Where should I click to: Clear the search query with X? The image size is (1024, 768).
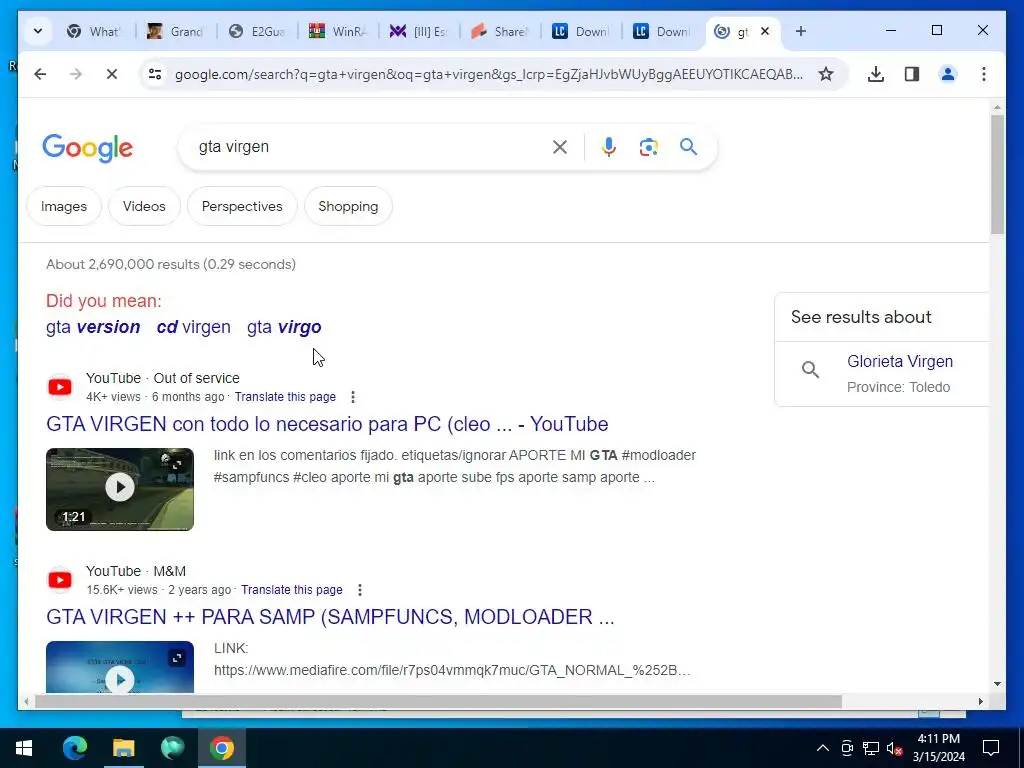[560, 147]
